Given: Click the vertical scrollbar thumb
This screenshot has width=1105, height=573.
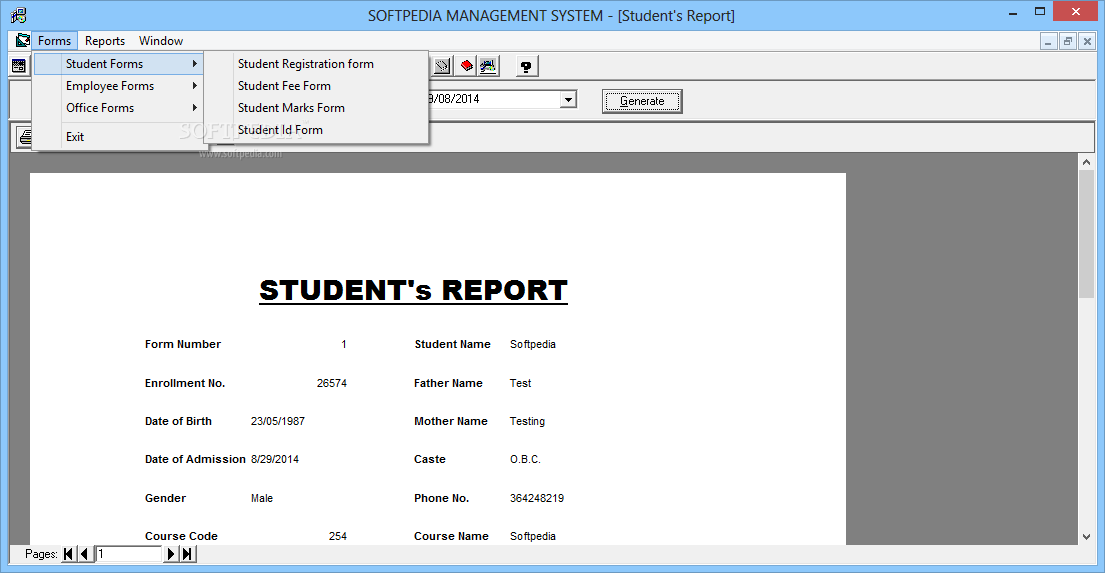Looking at the screenshot, I should click(1086, 233).
